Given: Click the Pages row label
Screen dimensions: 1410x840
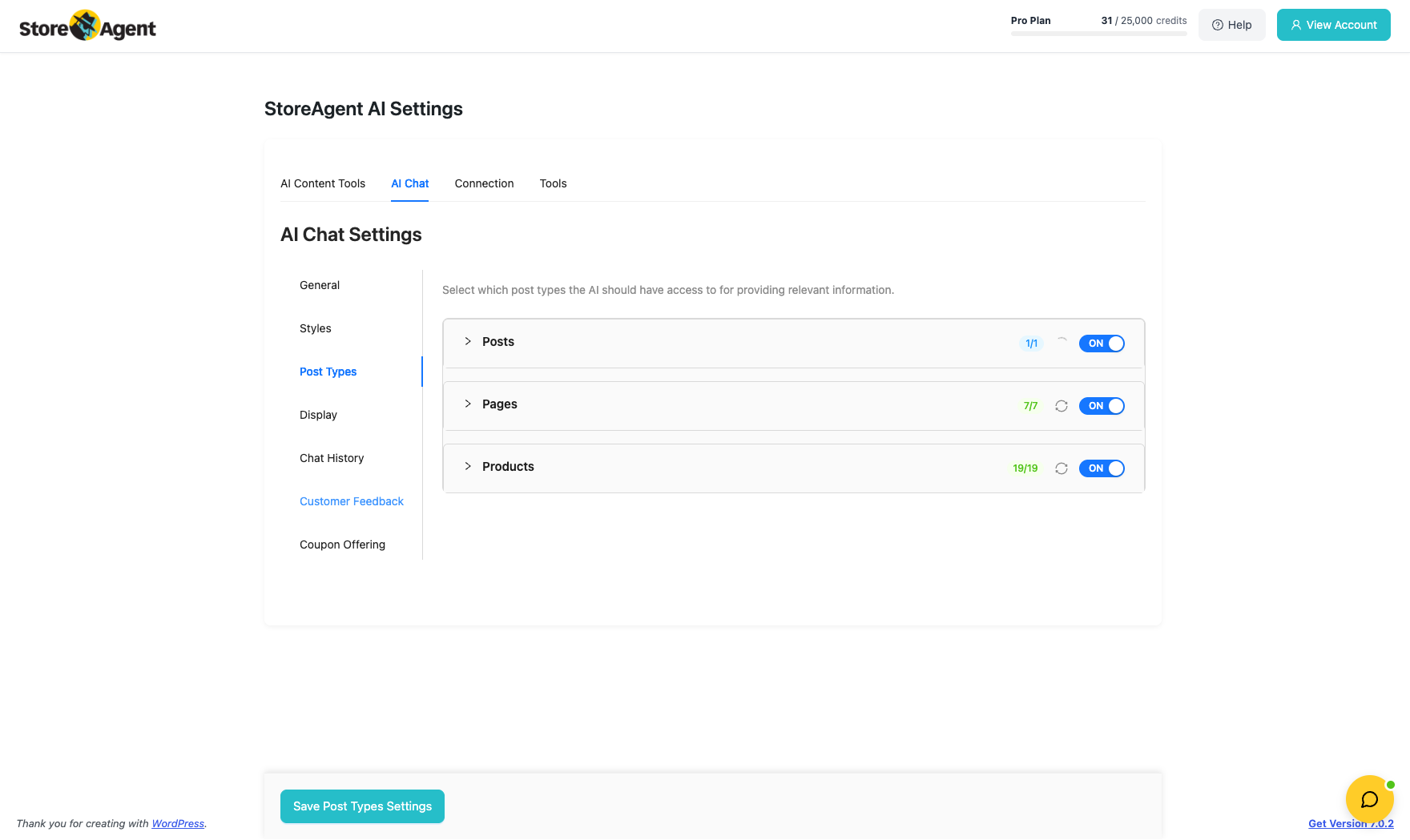Looking at the screenshot, I should click(500, 404).
